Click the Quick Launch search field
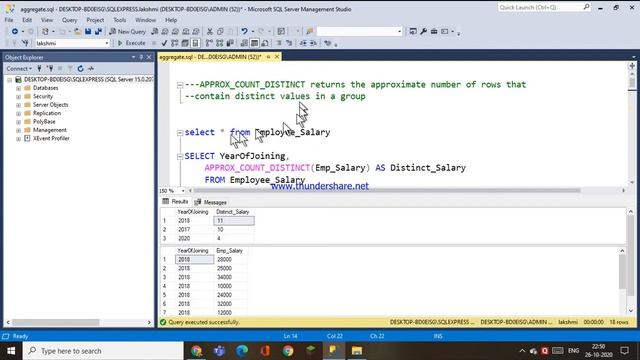Image resolution: width=640 pixels, height=360 pixels. 544,7
